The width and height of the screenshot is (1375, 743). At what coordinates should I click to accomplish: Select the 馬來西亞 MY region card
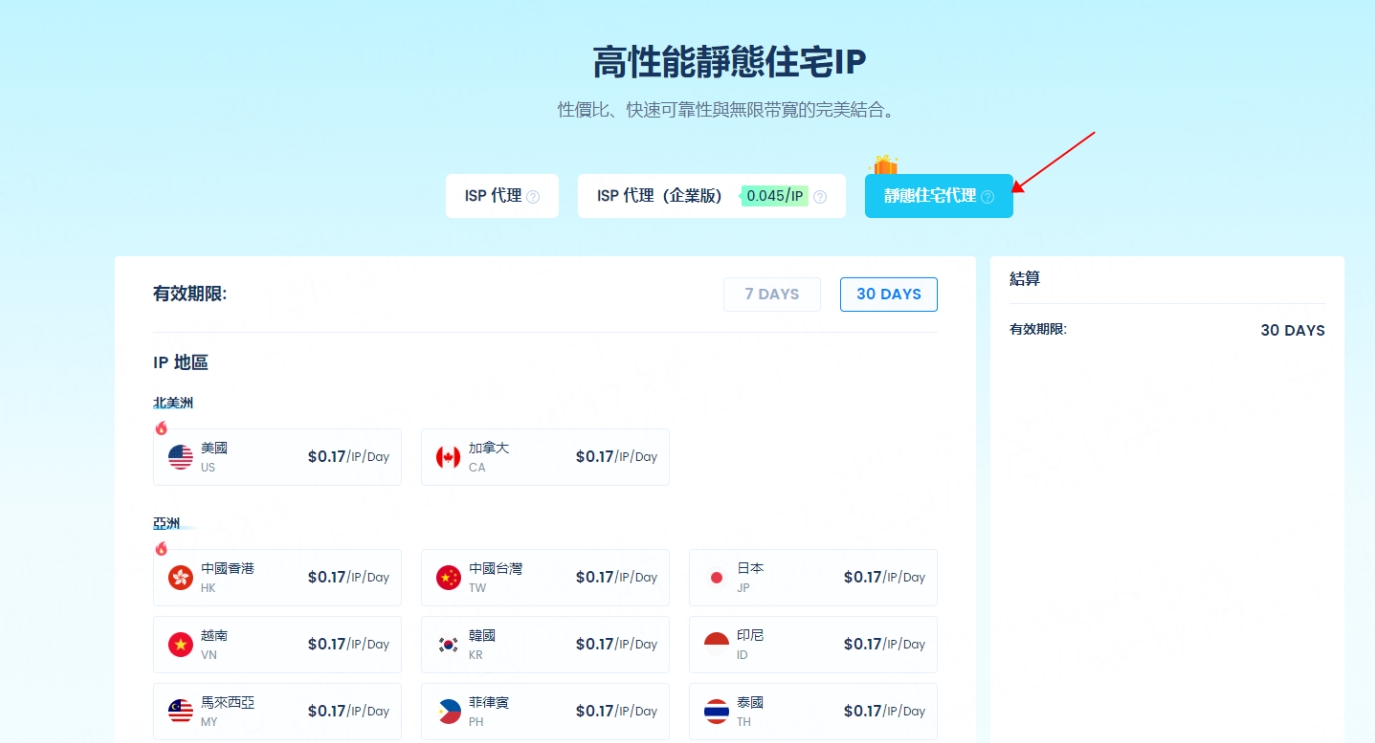tap(277, 711)
